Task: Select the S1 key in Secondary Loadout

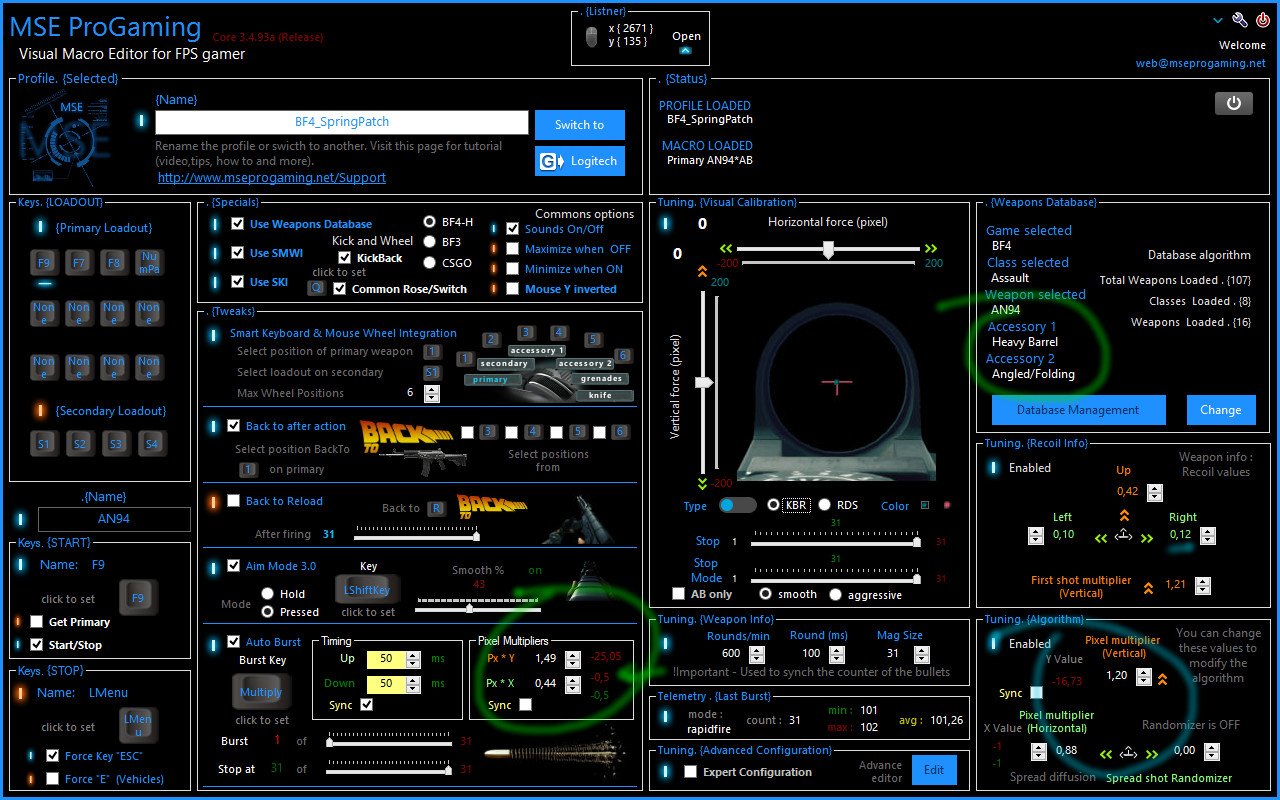Action: 44,443
